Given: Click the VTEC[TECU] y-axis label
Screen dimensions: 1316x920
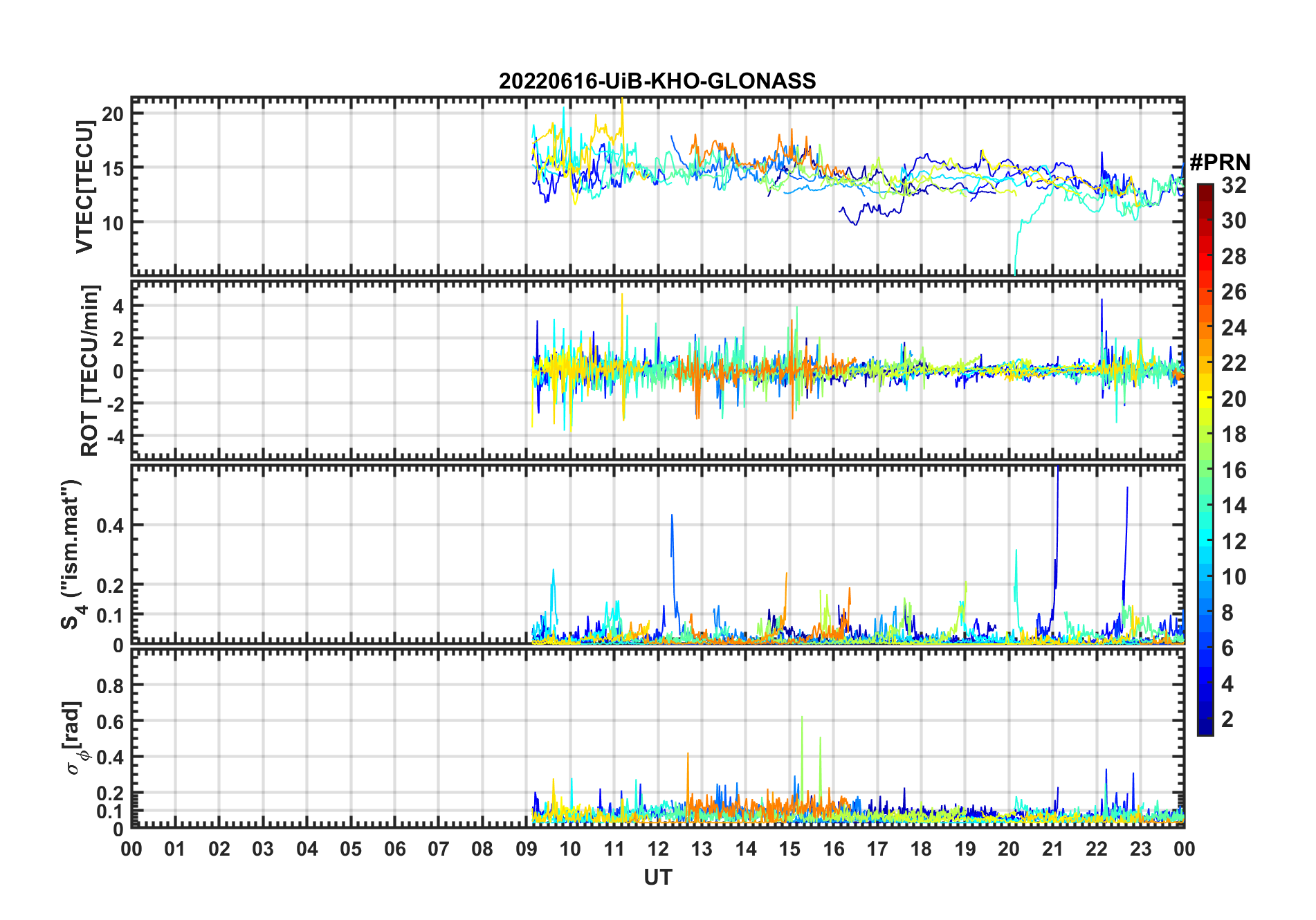Looking at the screenshot, I should coord(84,187).
